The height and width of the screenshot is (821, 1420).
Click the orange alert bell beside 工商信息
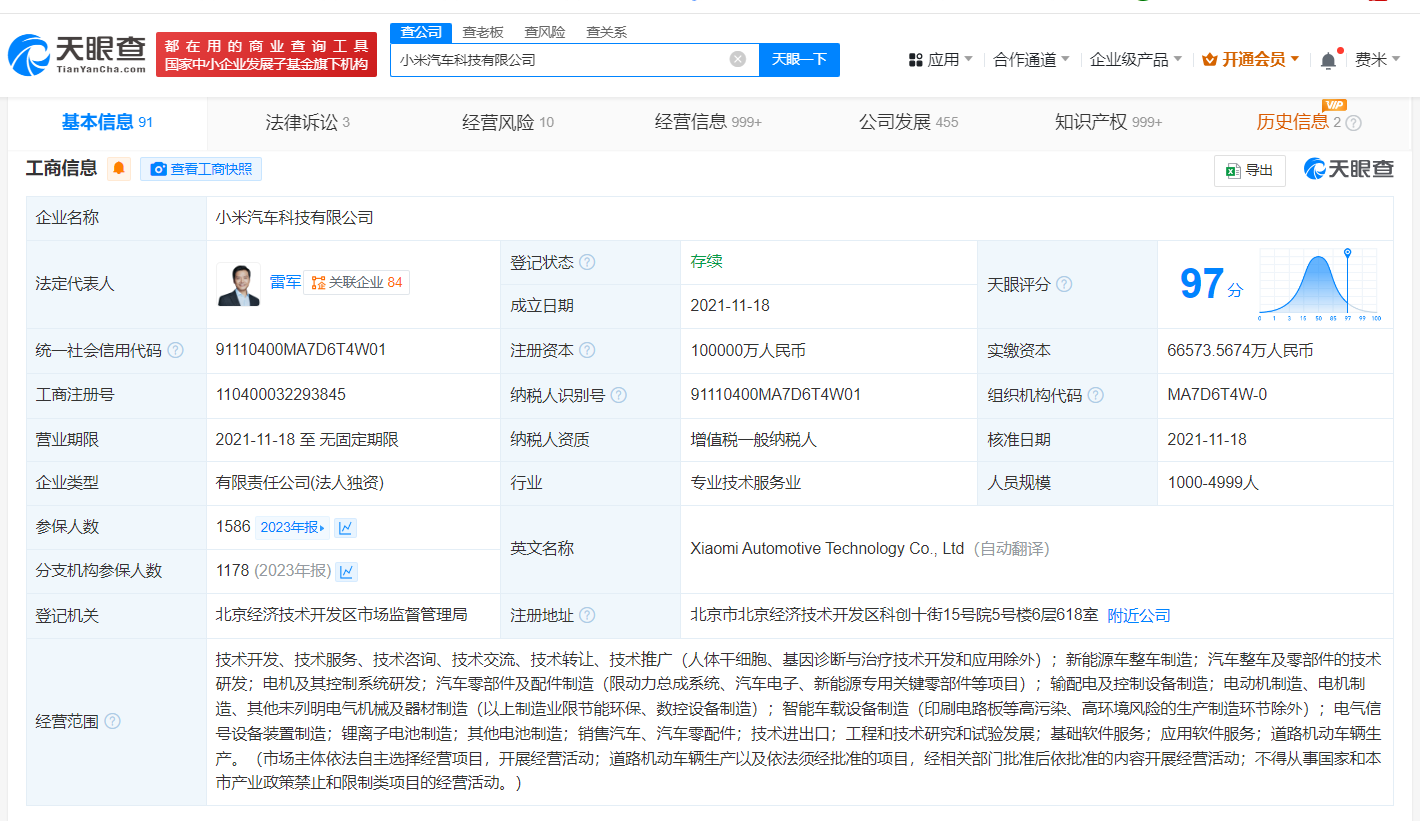(119, 169)
